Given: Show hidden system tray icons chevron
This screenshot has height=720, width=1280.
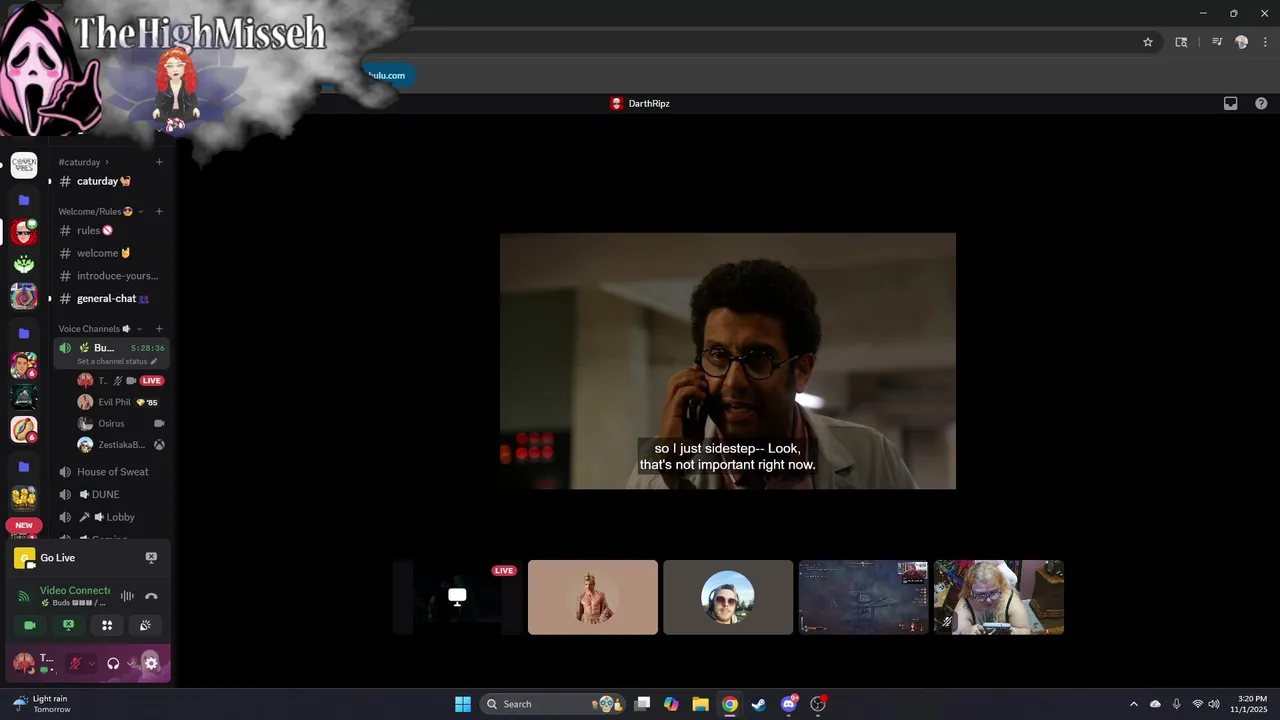Looking at the screenshot, I should 1133,704.
